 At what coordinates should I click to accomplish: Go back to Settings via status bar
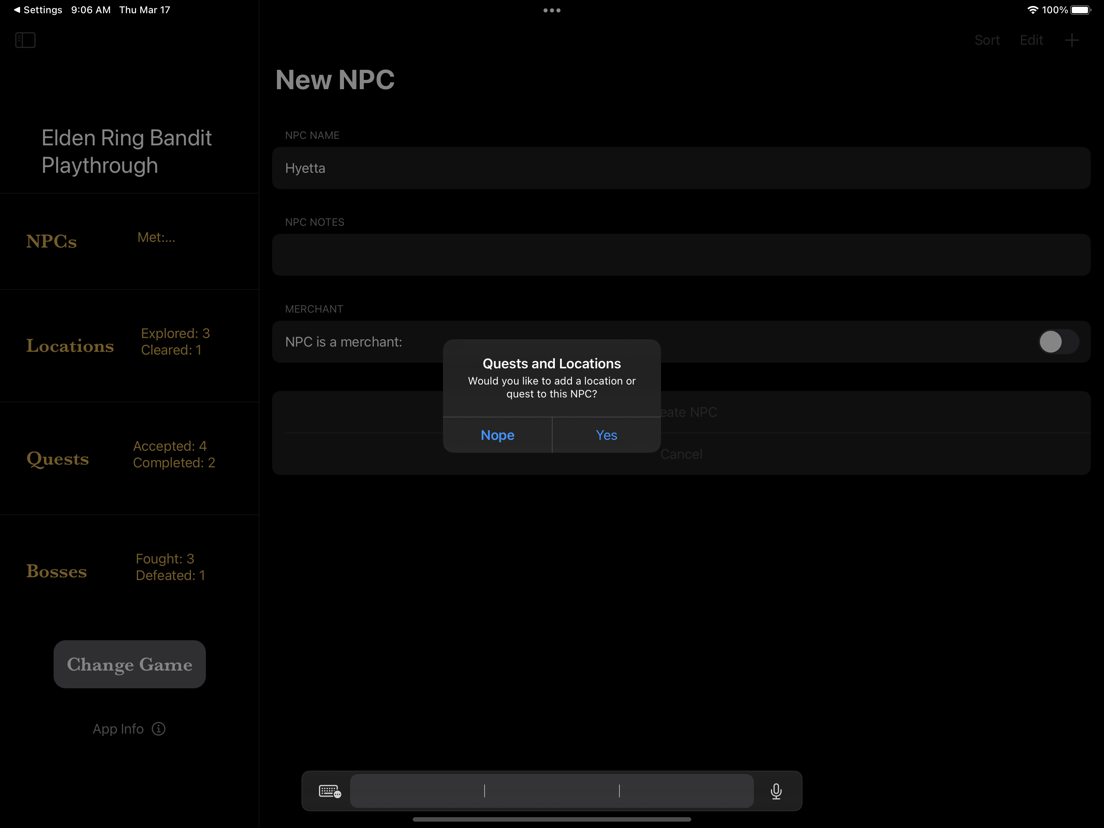(37, 10)
